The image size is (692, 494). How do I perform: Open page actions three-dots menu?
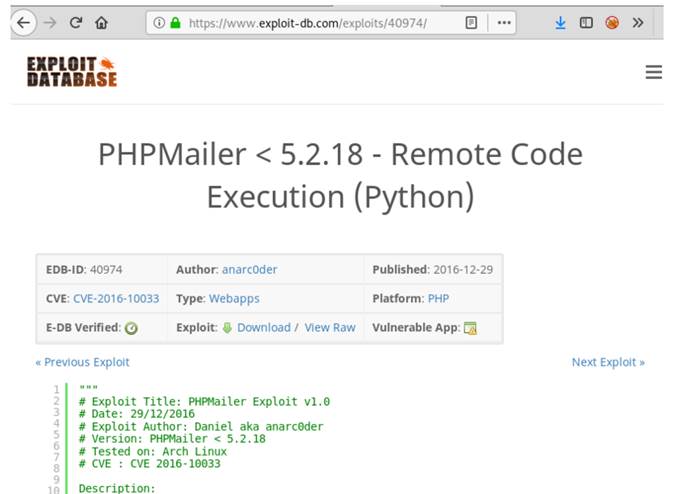(504, 23)
